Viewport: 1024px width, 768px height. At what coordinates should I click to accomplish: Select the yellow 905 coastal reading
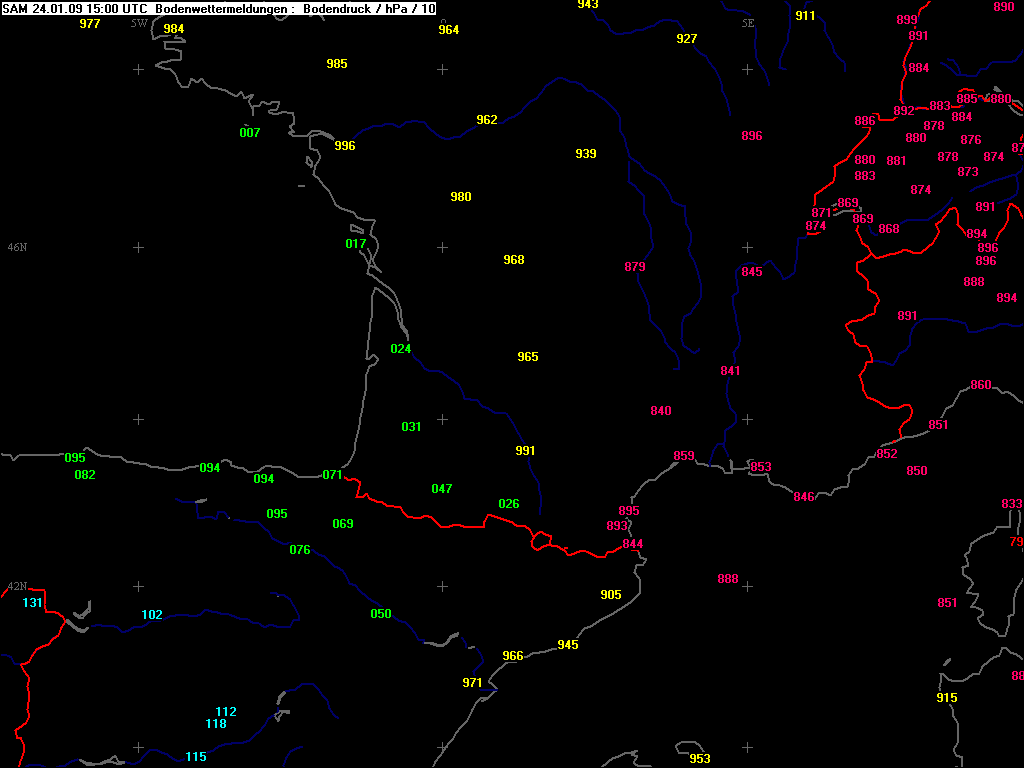click(x=611, y=595)
